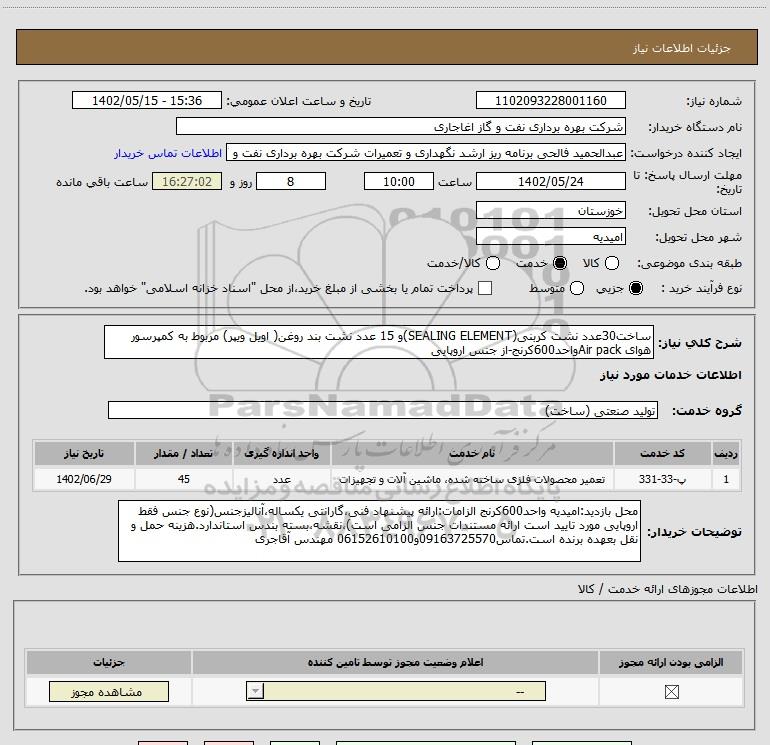Click the ساعت باقی مانده label

(x=102, y=182)
